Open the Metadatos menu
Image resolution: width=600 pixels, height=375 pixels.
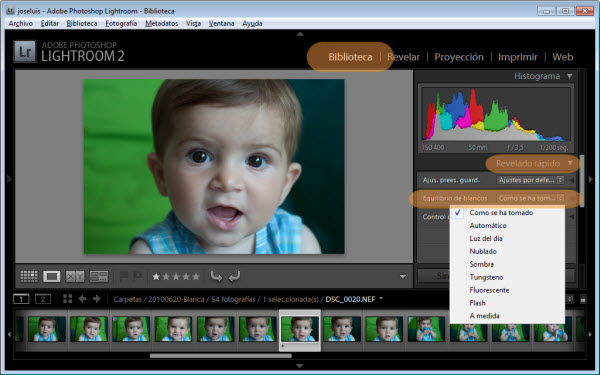(161, 23)
